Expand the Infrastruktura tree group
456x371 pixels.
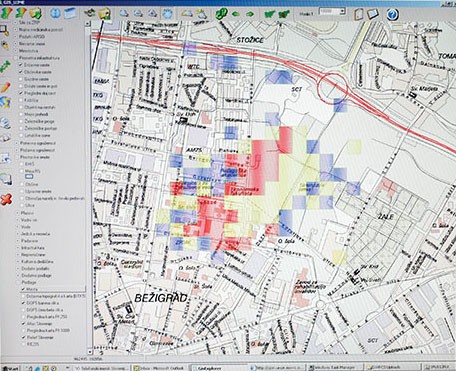click(x=17, y=248)
